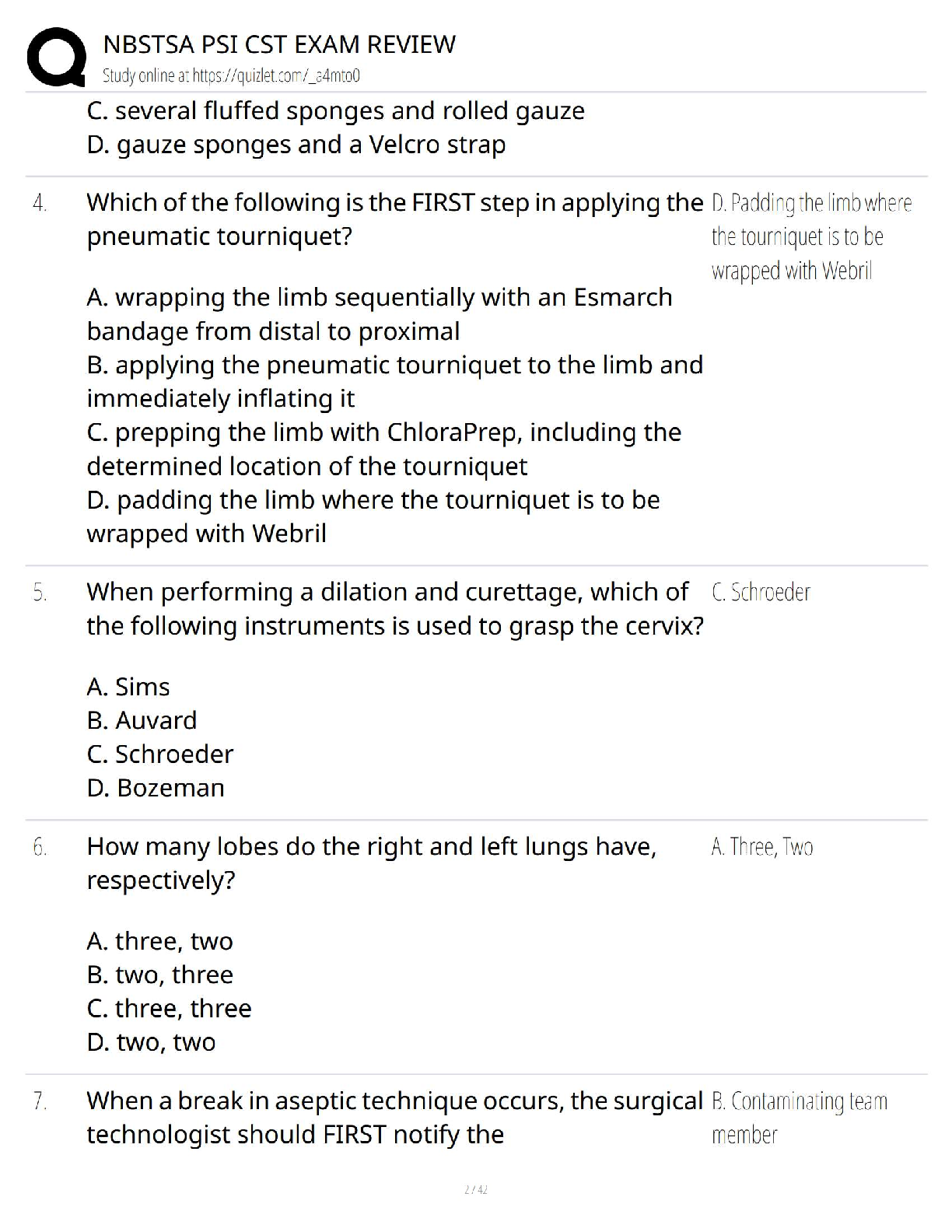Choose option C. three, three
Screen dimensions: 952x1232
169,1008
